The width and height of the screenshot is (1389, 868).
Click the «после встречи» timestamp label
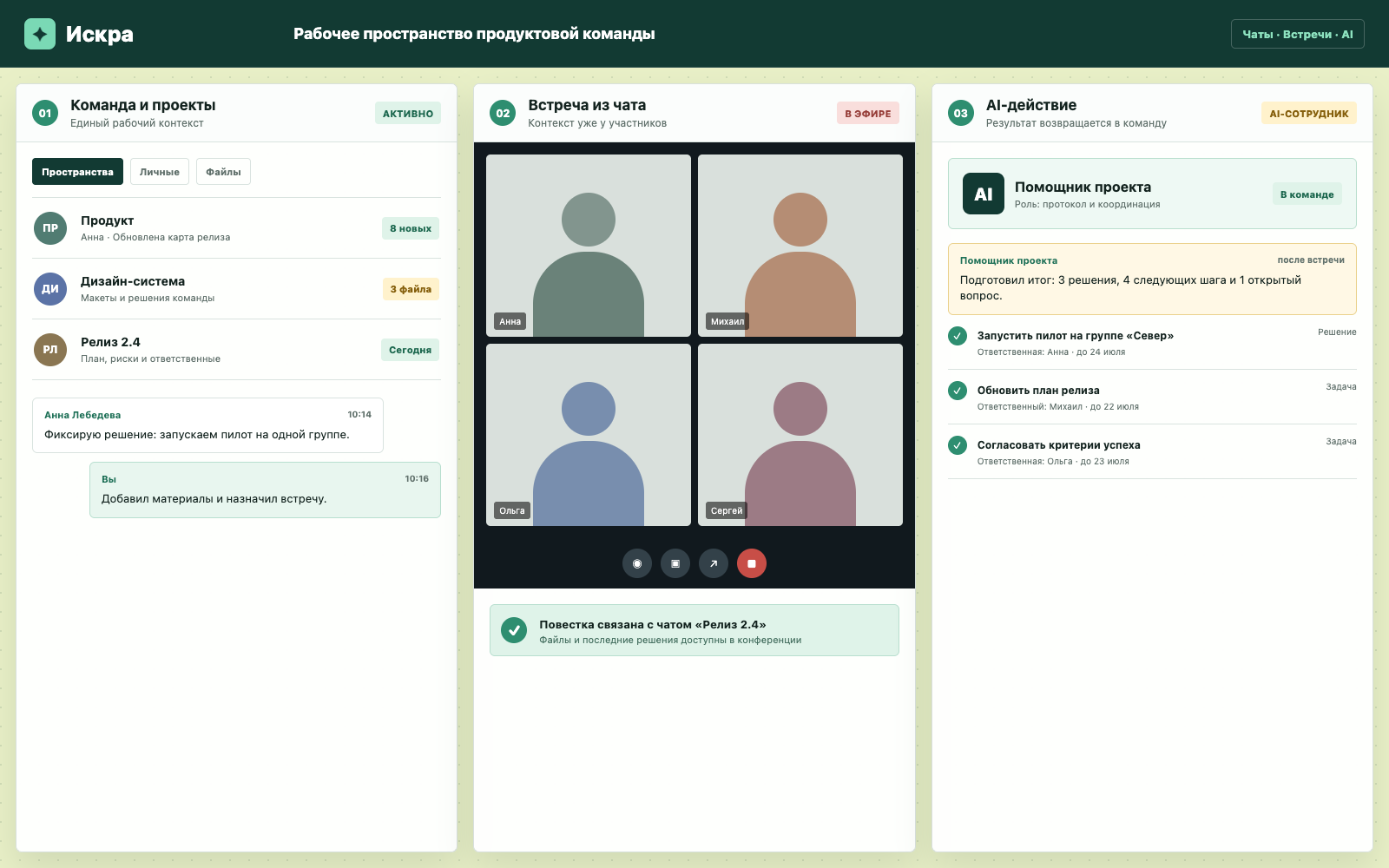click(1311, 260)
